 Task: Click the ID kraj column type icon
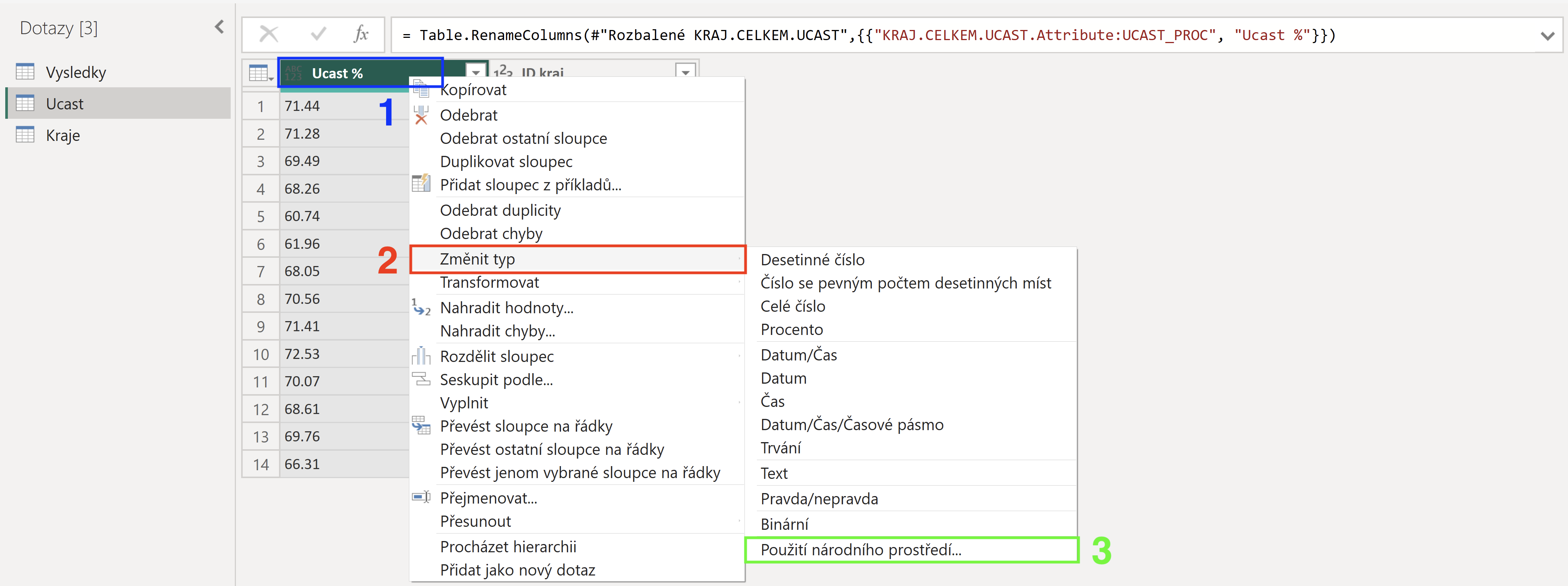point(503,72)
